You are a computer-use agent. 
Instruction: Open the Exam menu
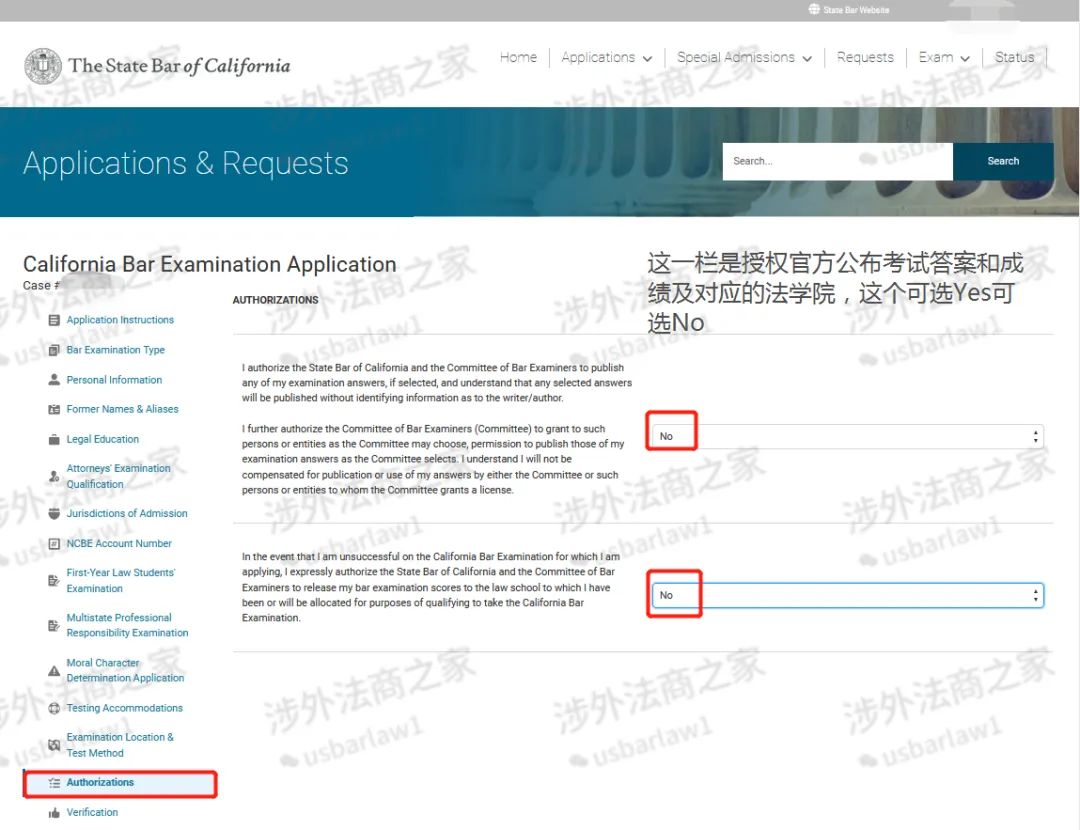pos(936,57)
